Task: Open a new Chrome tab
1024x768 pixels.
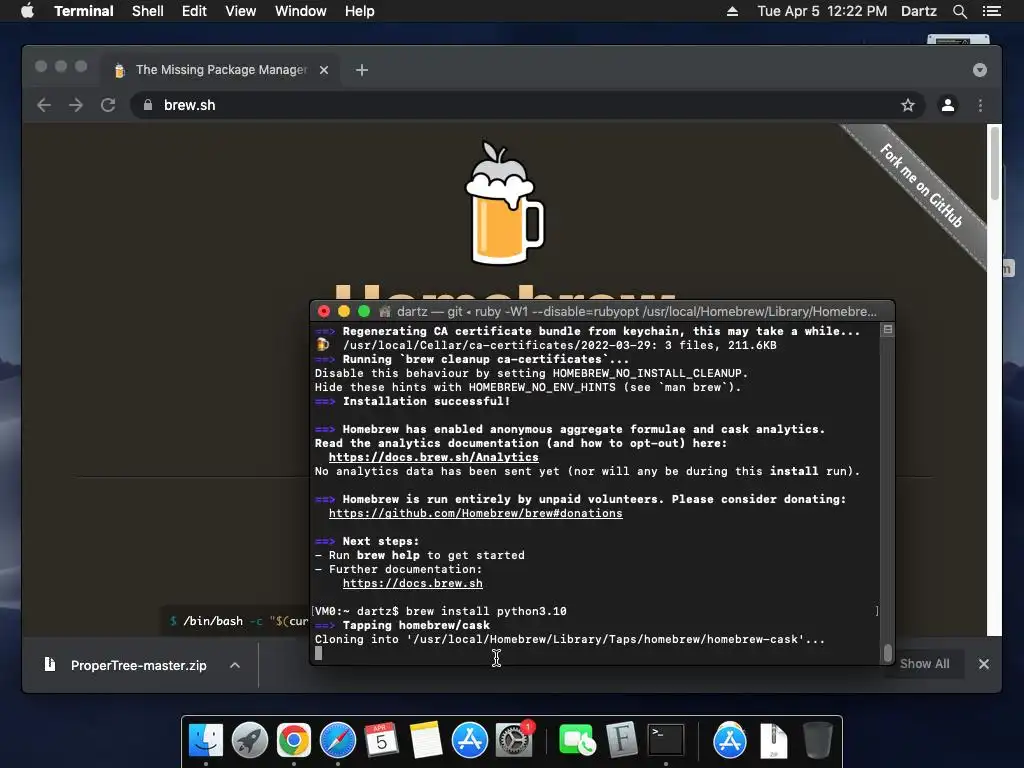Action: [362, 70]
